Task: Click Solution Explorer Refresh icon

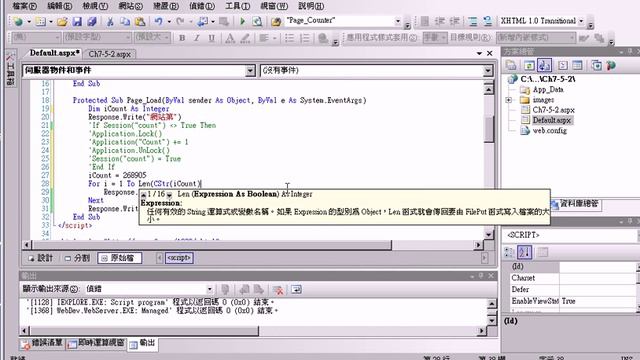Action: (529, 65)
